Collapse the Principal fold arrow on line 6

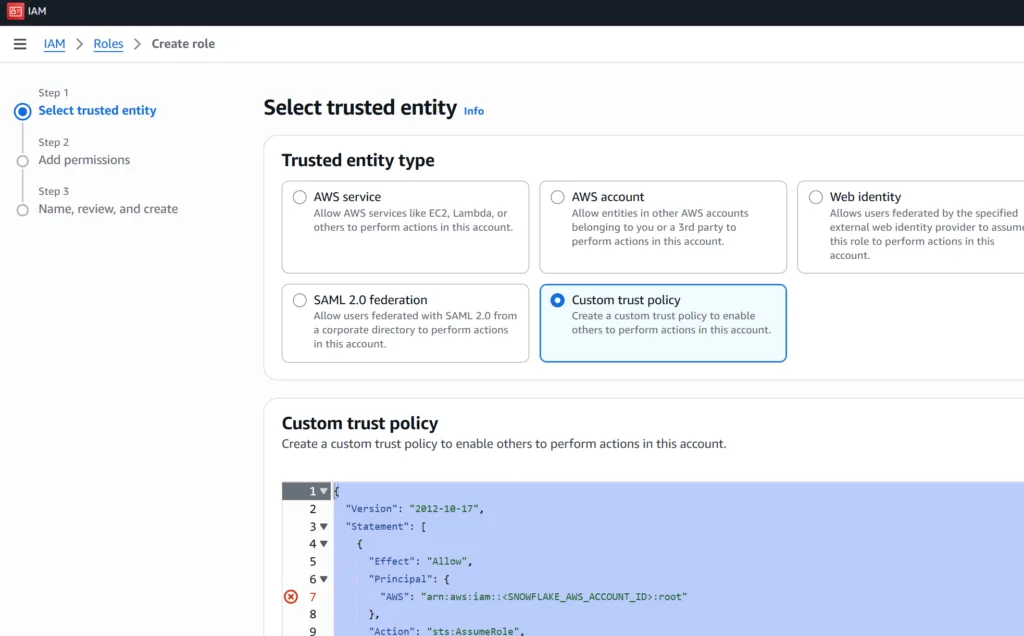323,579
